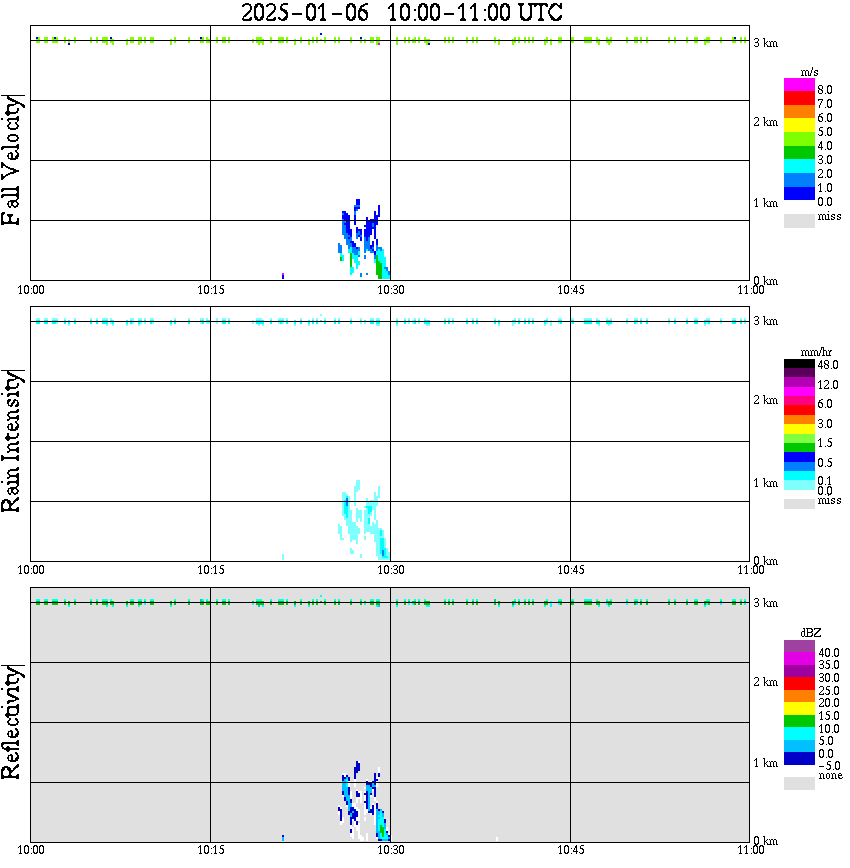
Task: Click the 10:45 tick label under Fall Velocity
Action: coord(570,290)
